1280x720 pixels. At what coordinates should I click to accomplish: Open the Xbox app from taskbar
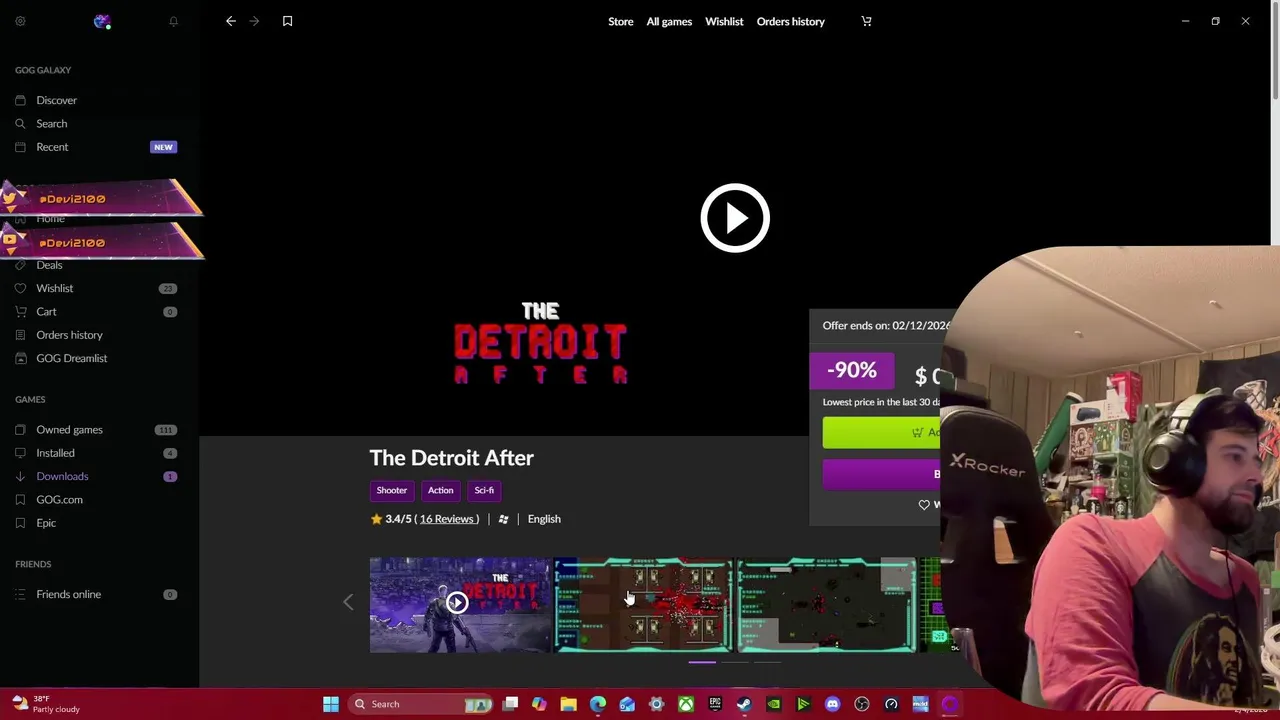[686, 704]
